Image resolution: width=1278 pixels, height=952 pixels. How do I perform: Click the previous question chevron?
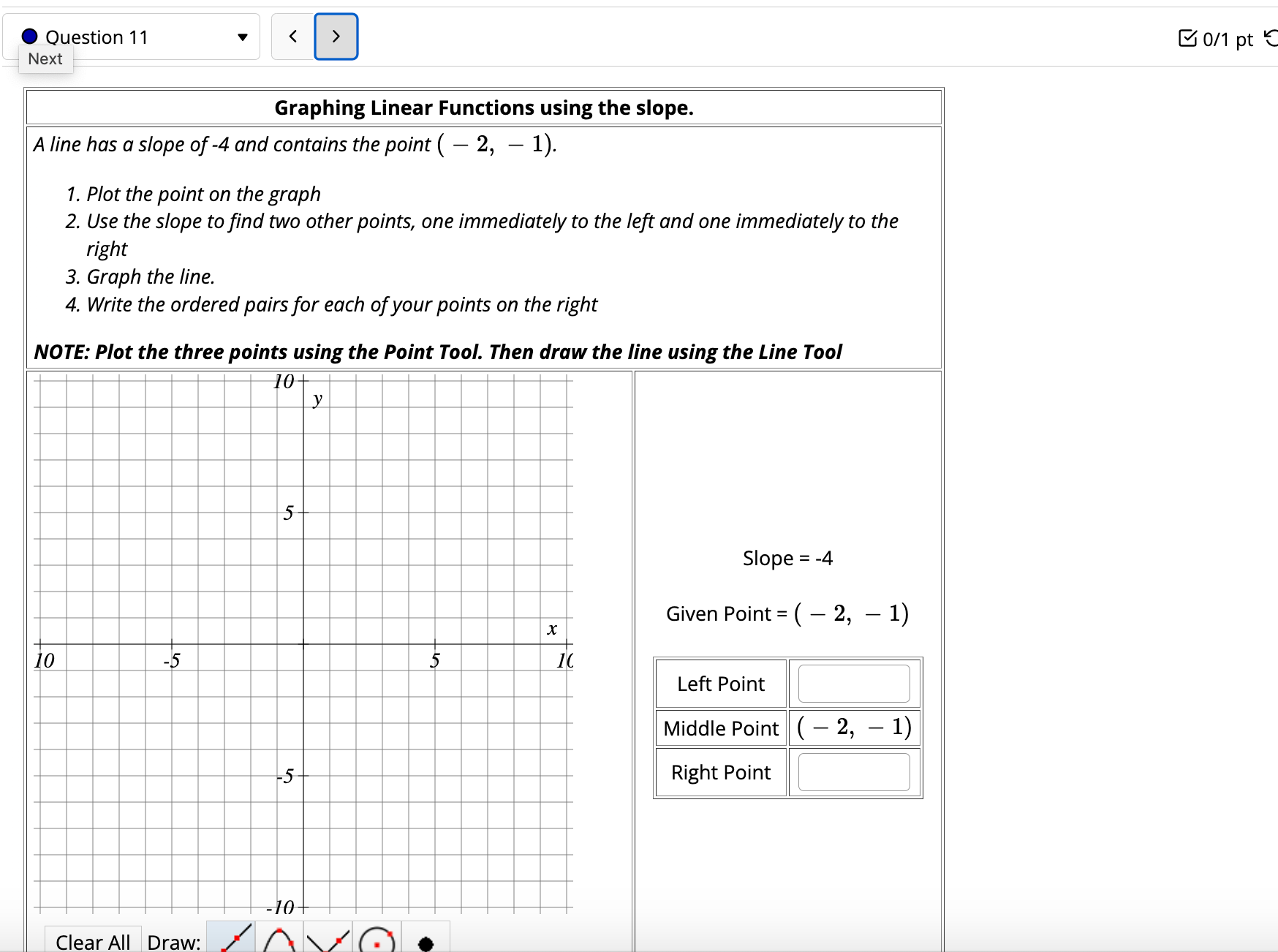(x=292, y=36)
